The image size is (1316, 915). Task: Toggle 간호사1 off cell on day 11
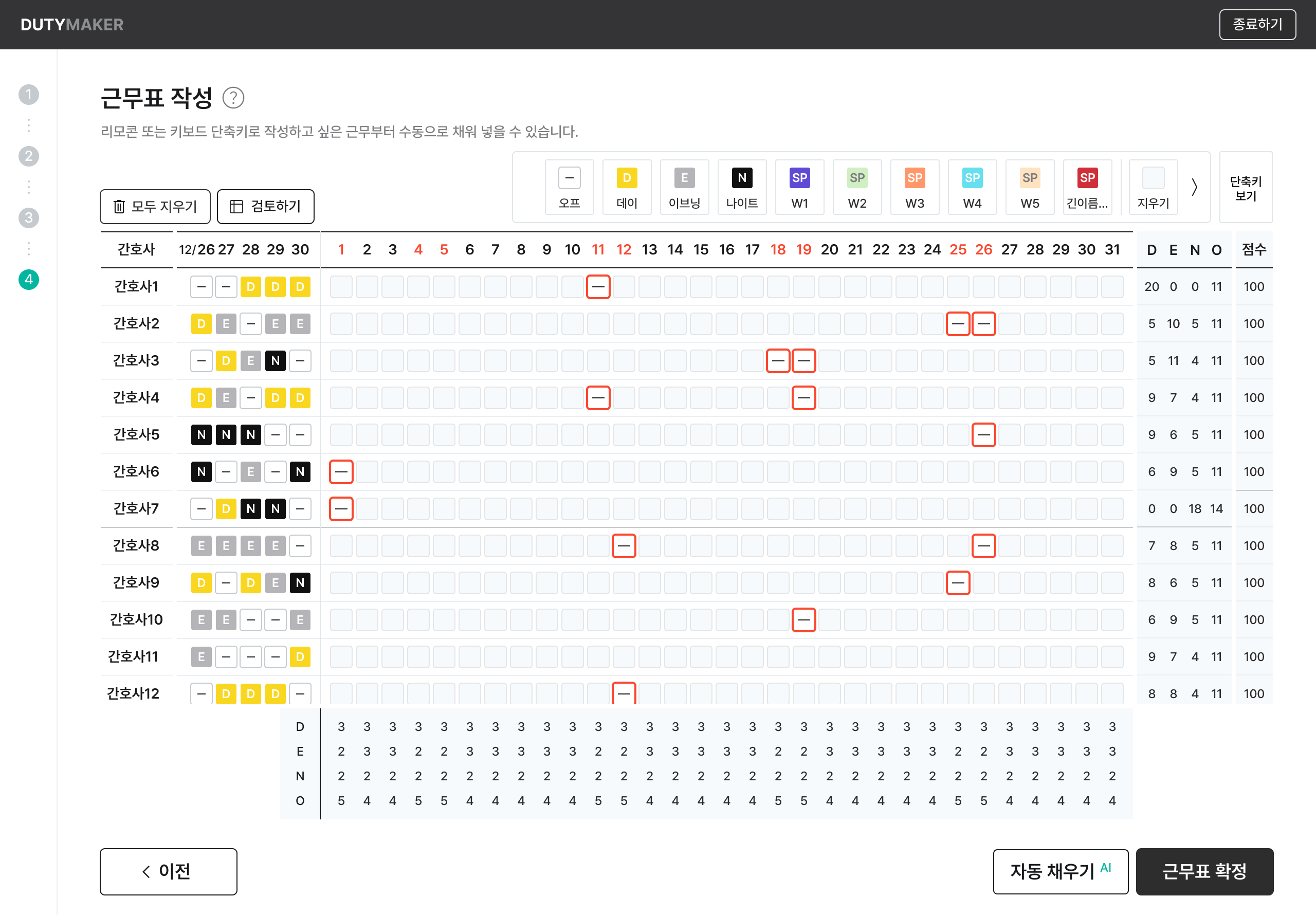[598, 287]
